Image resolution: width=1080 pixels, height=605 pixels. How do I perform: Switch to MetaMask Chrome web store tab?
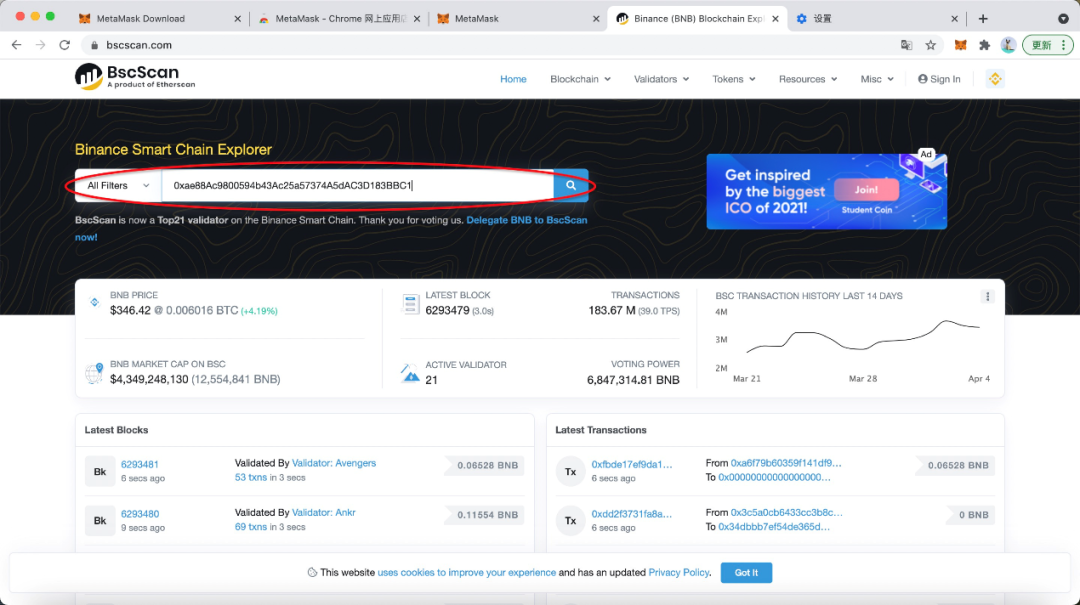338,19
